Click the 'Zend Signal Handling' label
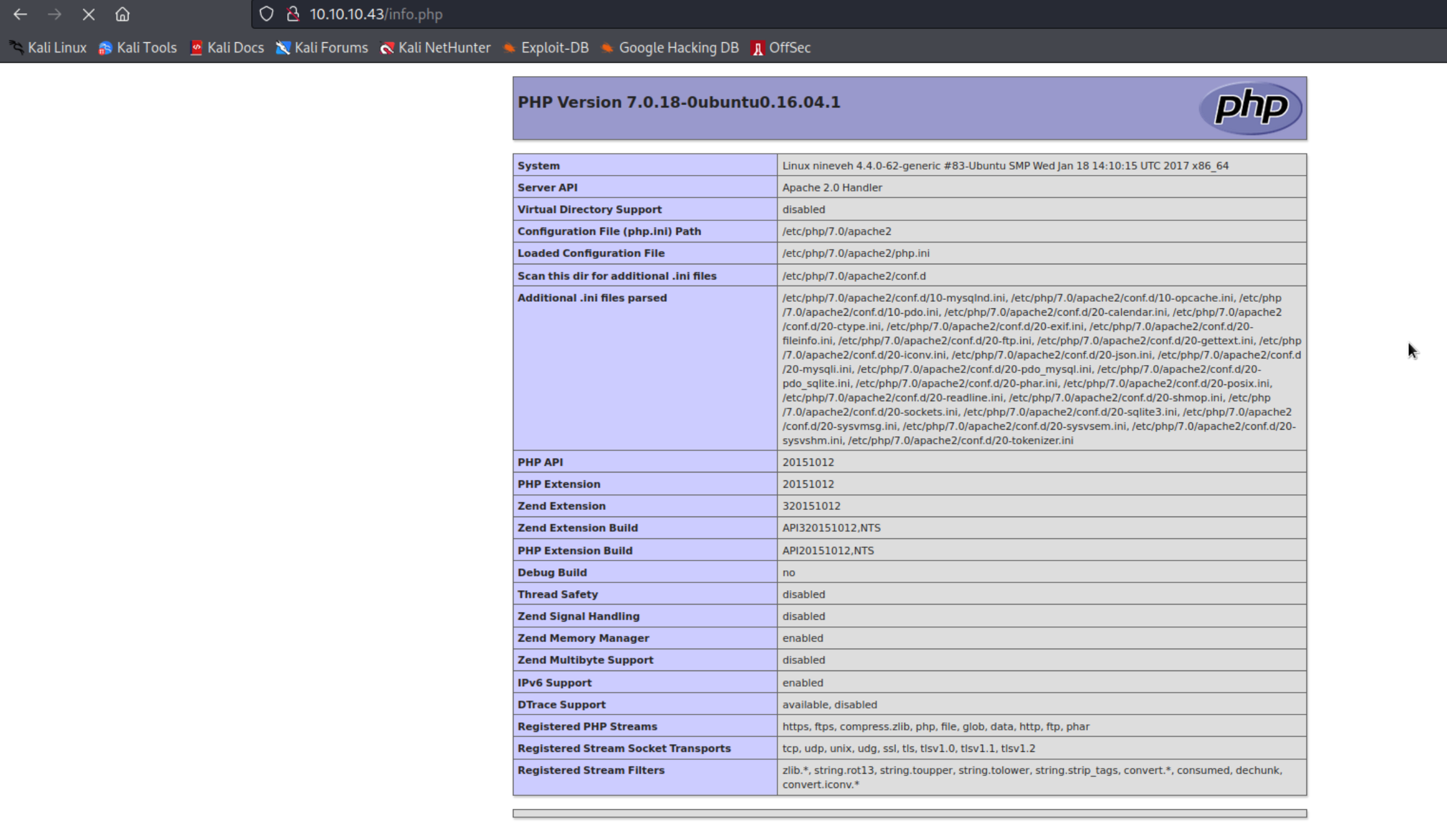Screen dimensions: 1447x840 [x=578, y=616]
